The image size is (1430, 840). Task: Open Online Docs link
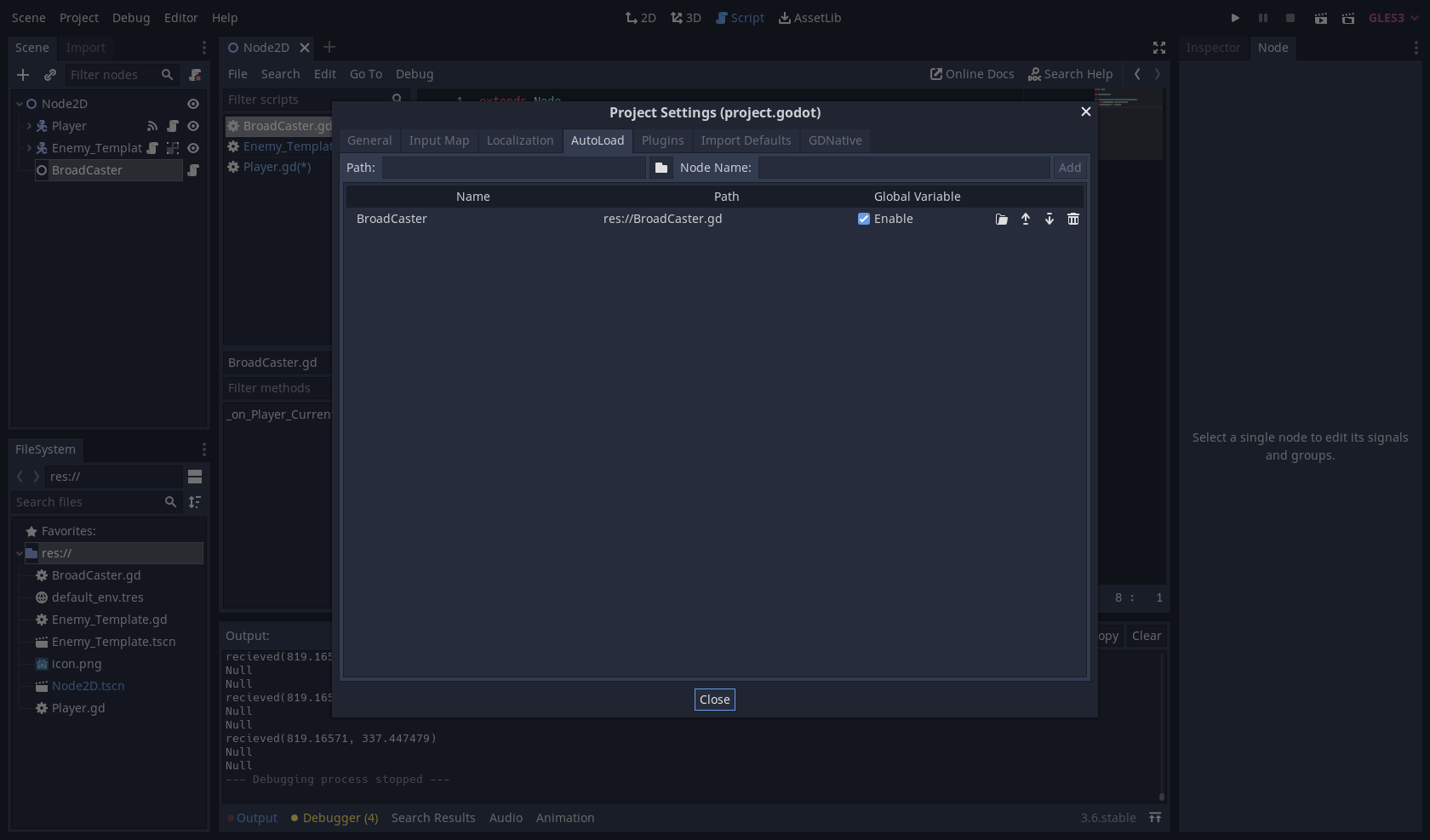[x=972, y=74]
